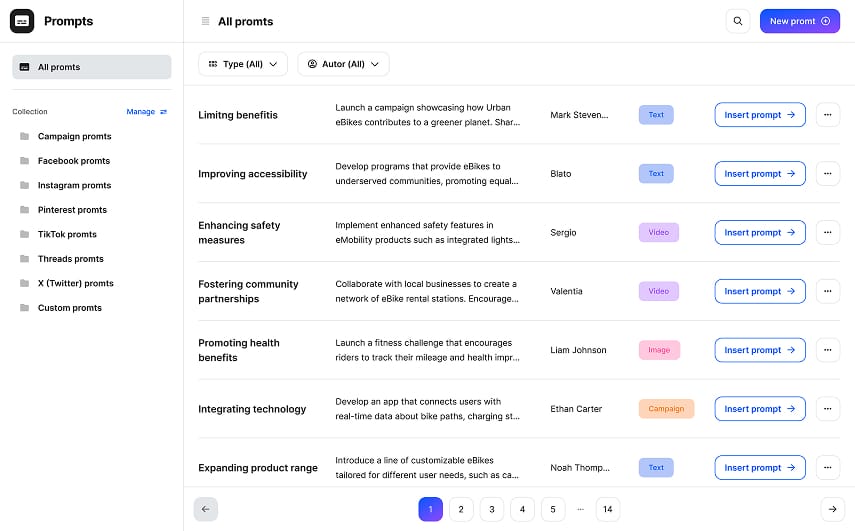
Task: Click the New promt button
Action: click(x=799, y=21)
